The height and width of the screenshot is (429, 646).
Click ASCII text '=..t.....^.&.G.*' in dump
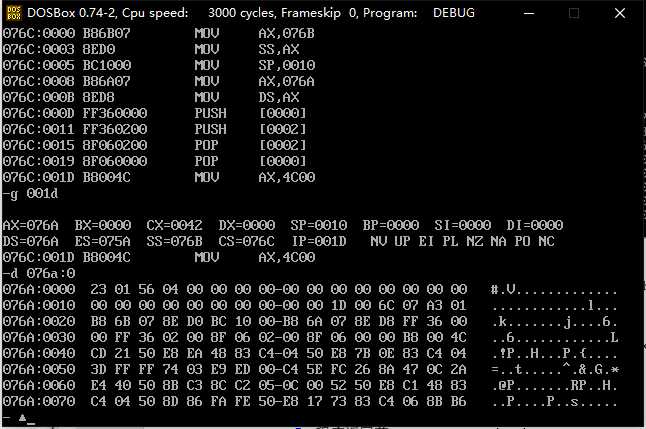(555, 369)
